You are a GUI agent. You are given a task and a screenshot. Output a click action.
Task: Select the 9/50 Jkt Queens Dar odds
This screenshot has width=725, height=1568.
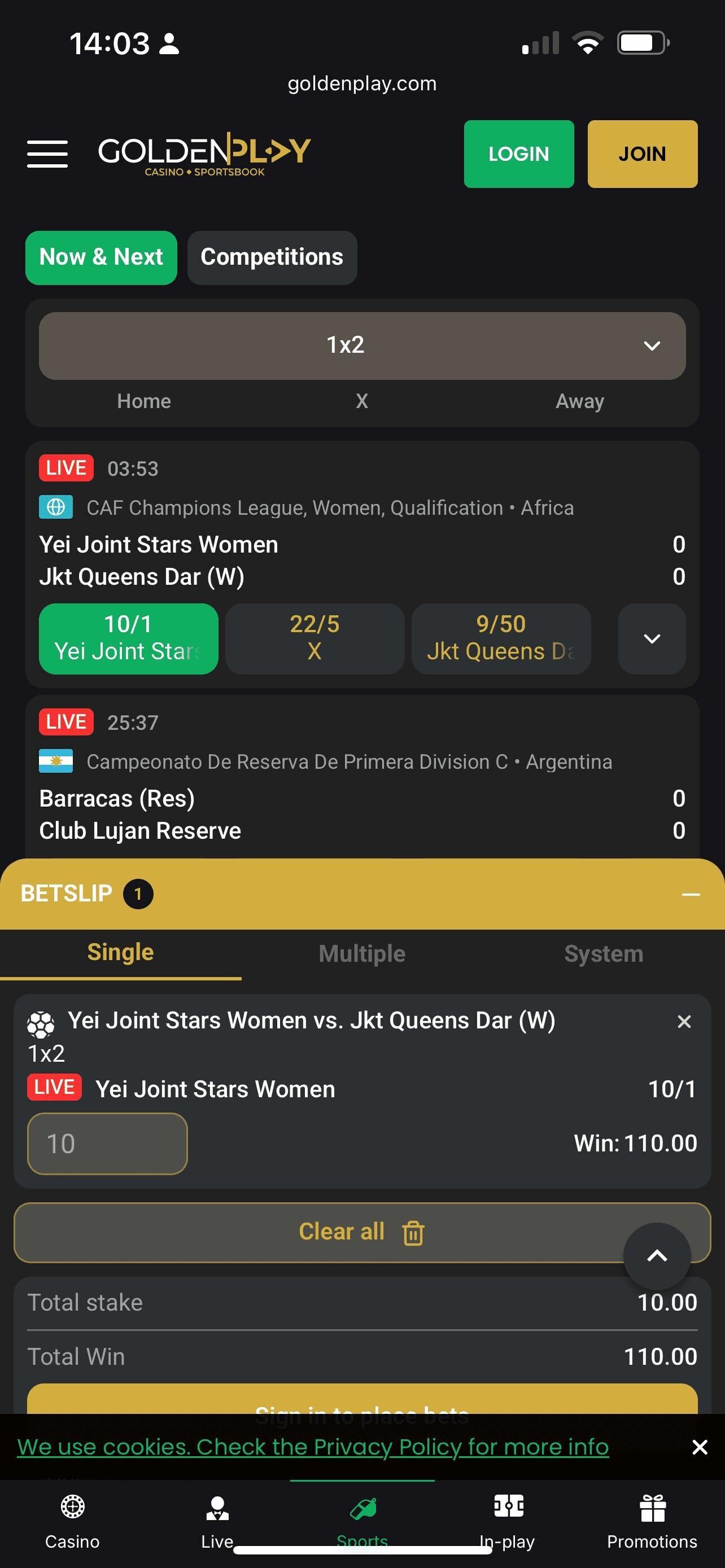point(501,638)
